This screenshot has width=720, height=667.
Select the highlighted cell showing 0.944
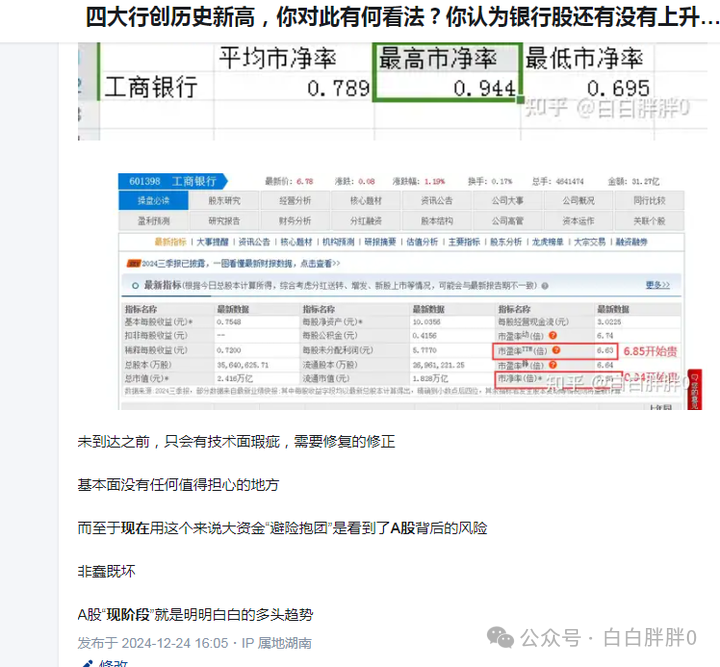pyautogui.click(x=447, y=86)
